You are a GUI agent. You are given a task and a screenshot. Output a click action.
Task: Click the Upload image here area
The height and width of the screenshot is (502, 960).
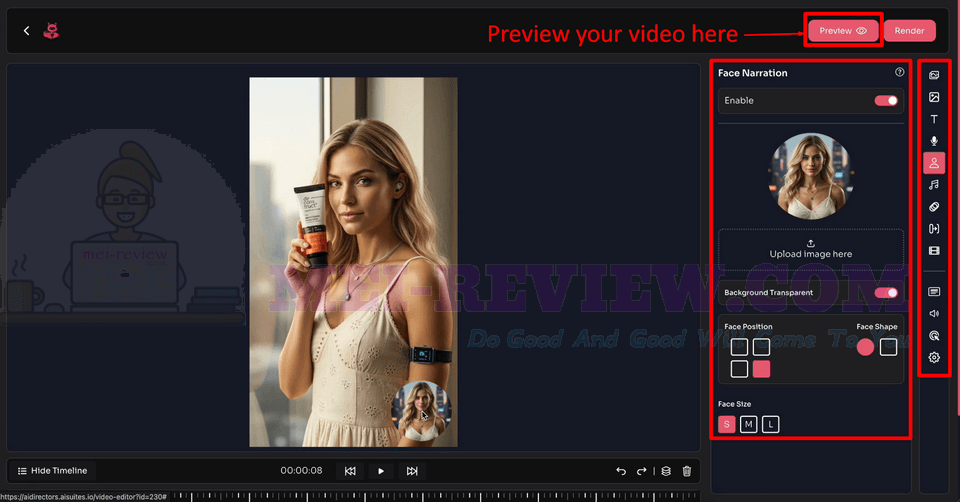[811, 249]
